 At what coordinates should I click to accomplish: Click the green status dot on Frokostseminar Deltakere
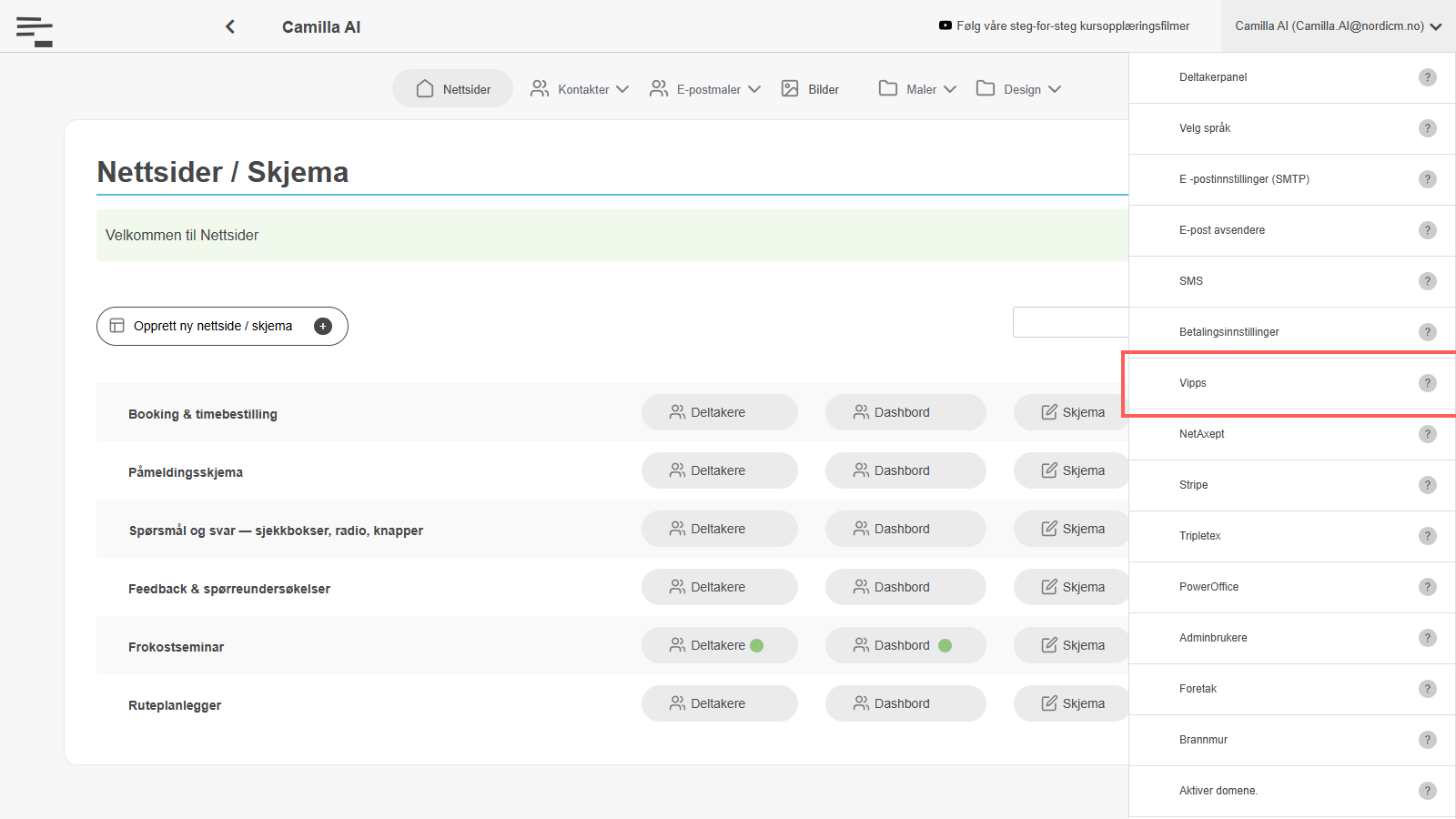click(x=756, y=645)
